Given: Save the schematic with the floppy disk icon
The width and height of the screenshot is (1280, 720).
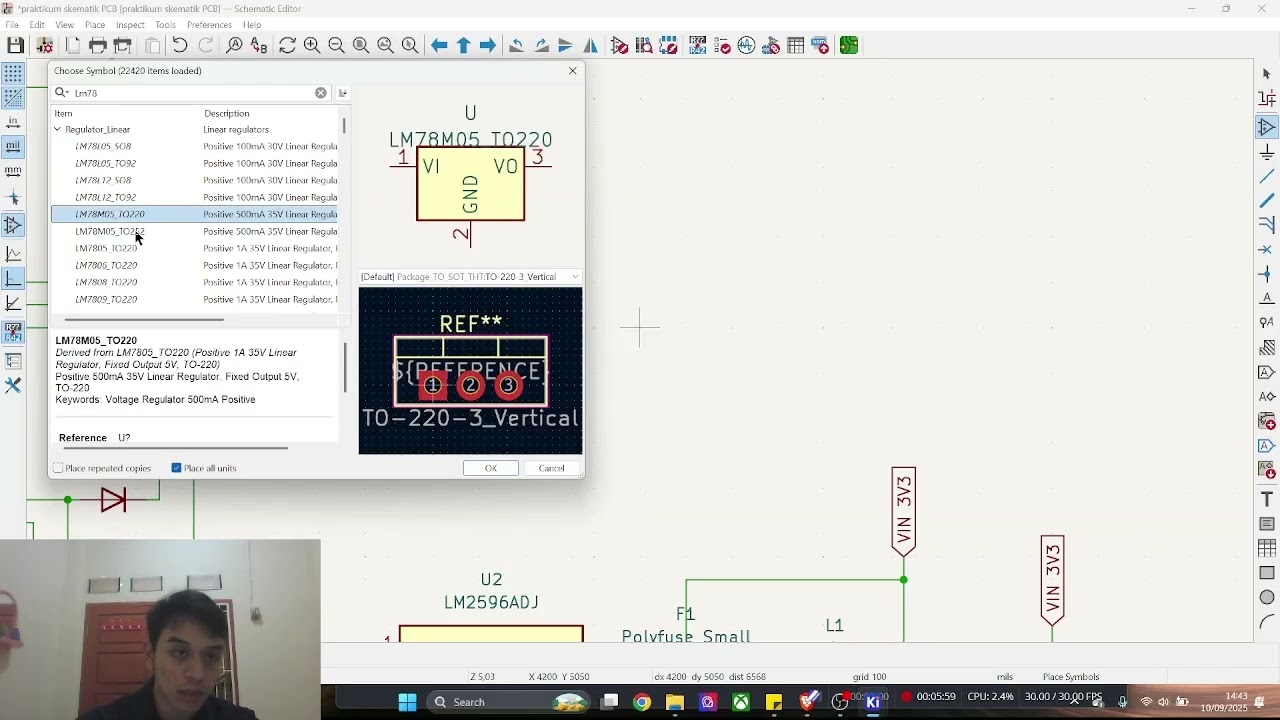Looking at the screenshot, I should pyautogui.click(x=15, y=46).
